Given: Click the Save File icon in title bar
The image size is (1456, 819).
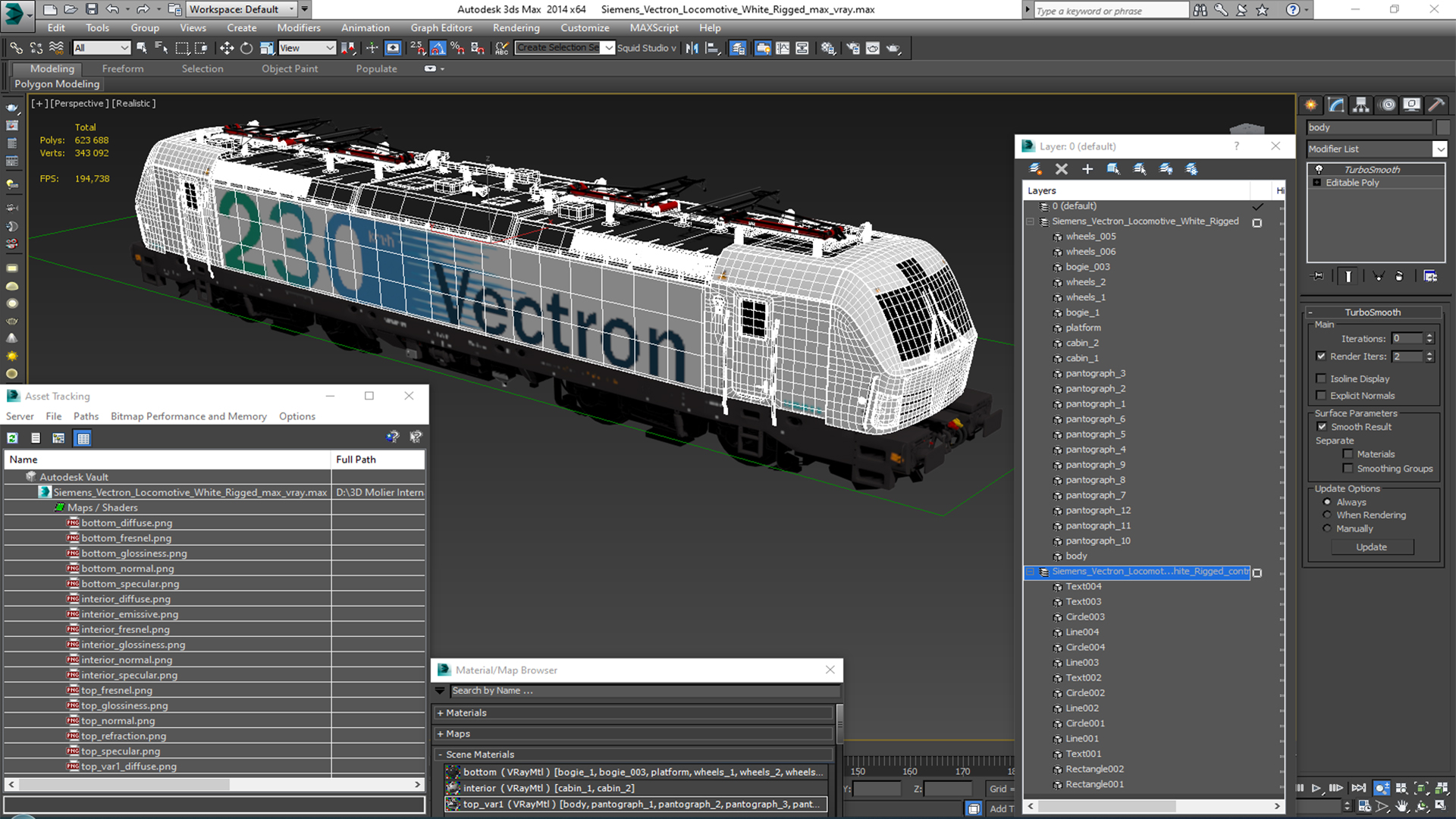Looking at the screenshot, I should (92, 9).
